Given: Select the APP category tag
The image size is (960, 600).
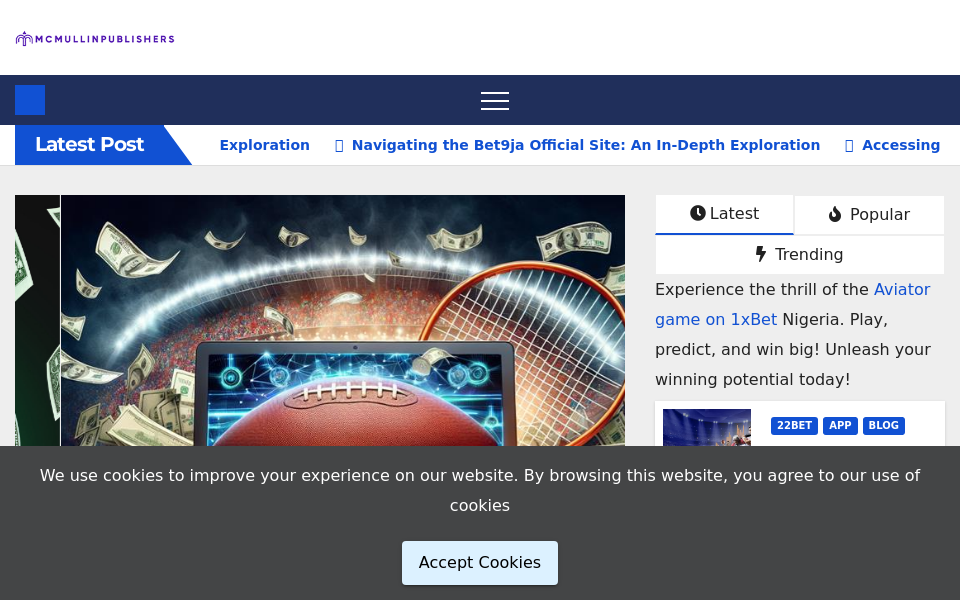Looking at the screenshot, I should [840, 426].
